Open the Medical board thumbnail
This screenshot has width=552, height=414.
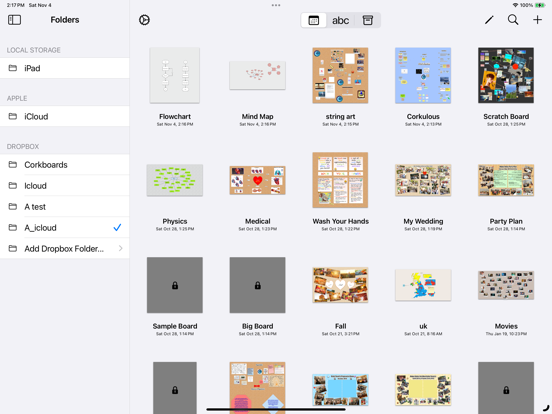257,180
